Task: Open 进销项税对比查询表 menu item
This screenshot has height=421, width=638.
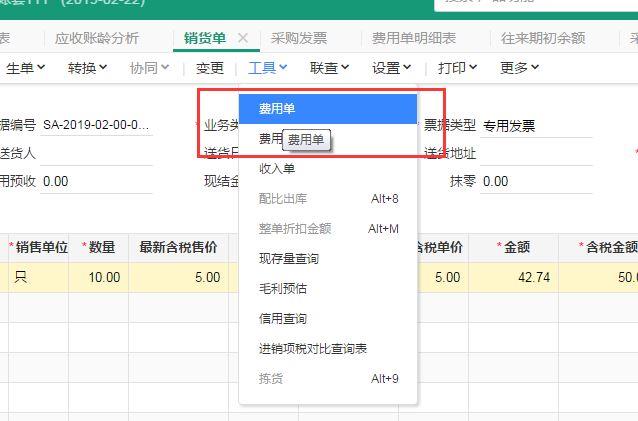Action: (x=328, y=349)
